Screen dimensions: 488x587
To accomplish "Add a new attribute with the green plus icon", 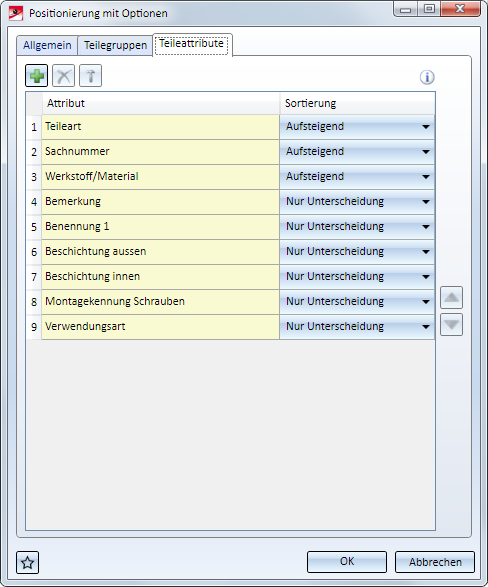I will 36,76.
